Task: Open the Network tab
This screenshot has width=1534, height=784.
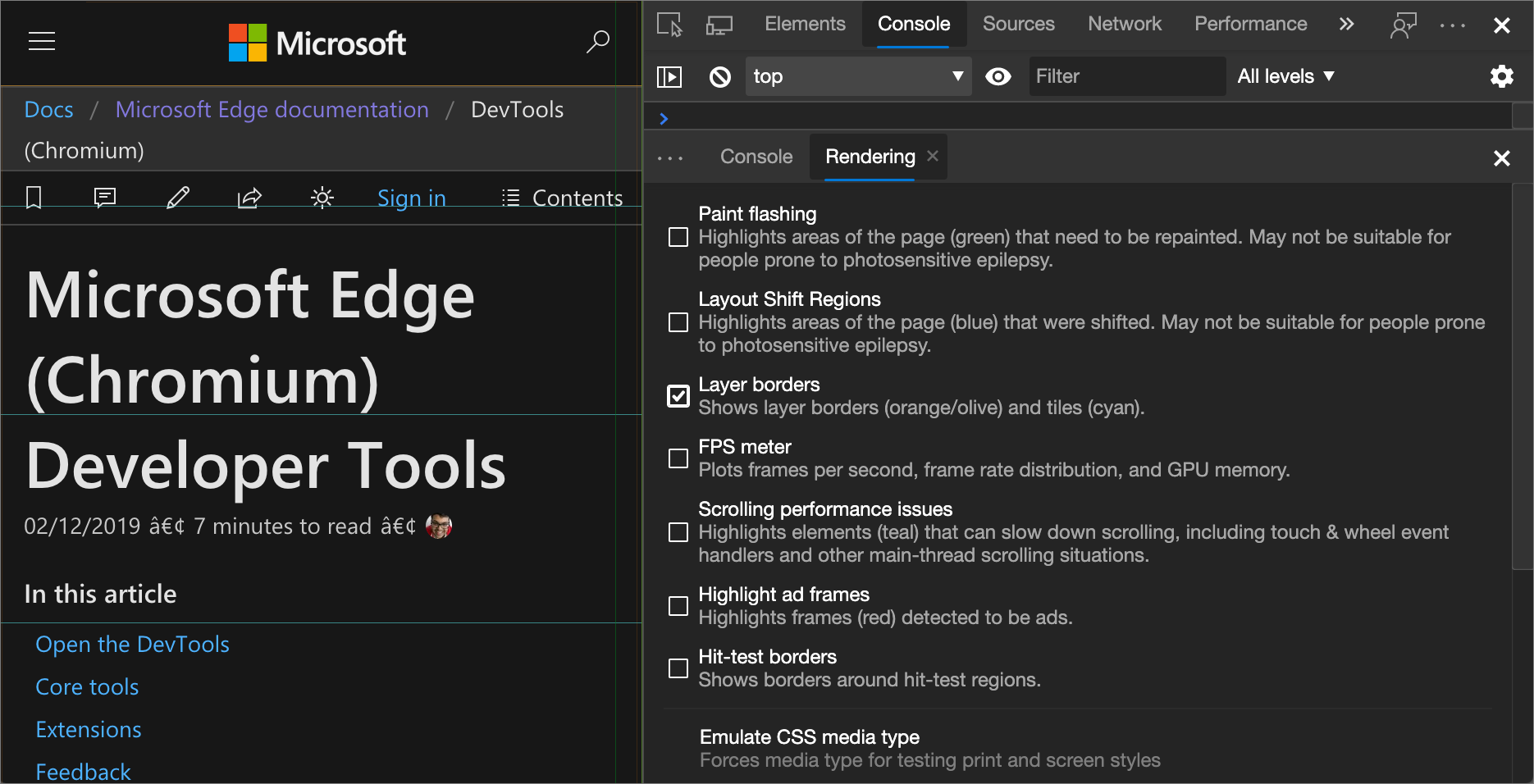Action: coord(1125,24)
